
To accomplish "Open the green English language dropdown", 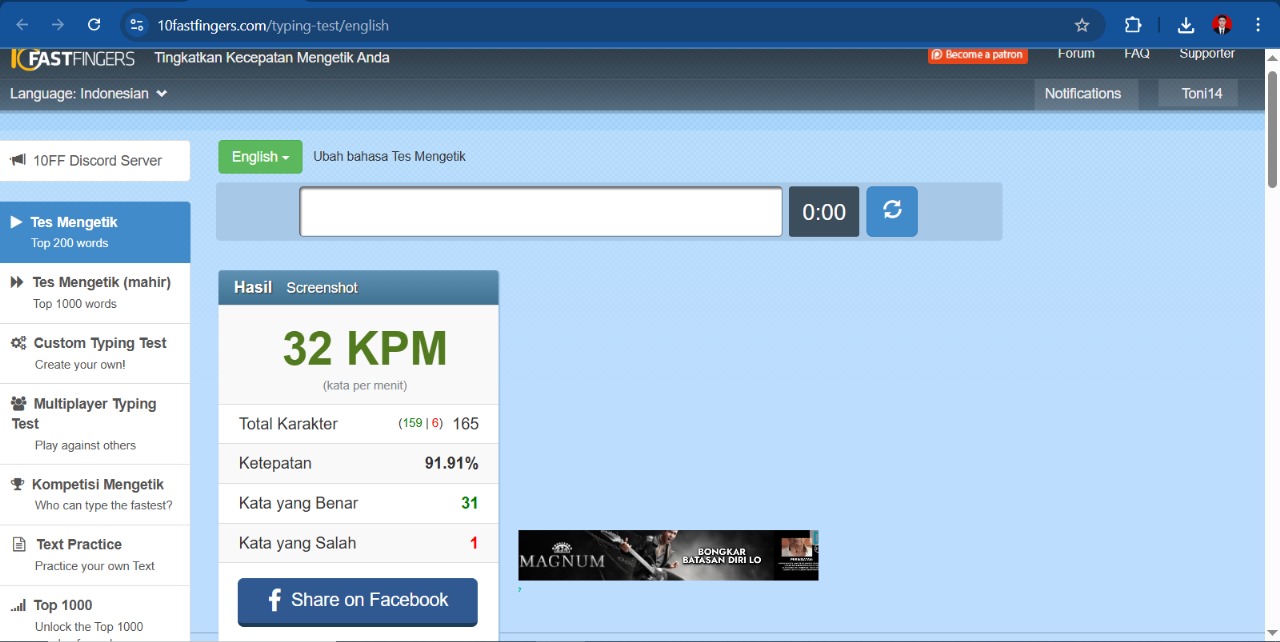I will [260, 157].
